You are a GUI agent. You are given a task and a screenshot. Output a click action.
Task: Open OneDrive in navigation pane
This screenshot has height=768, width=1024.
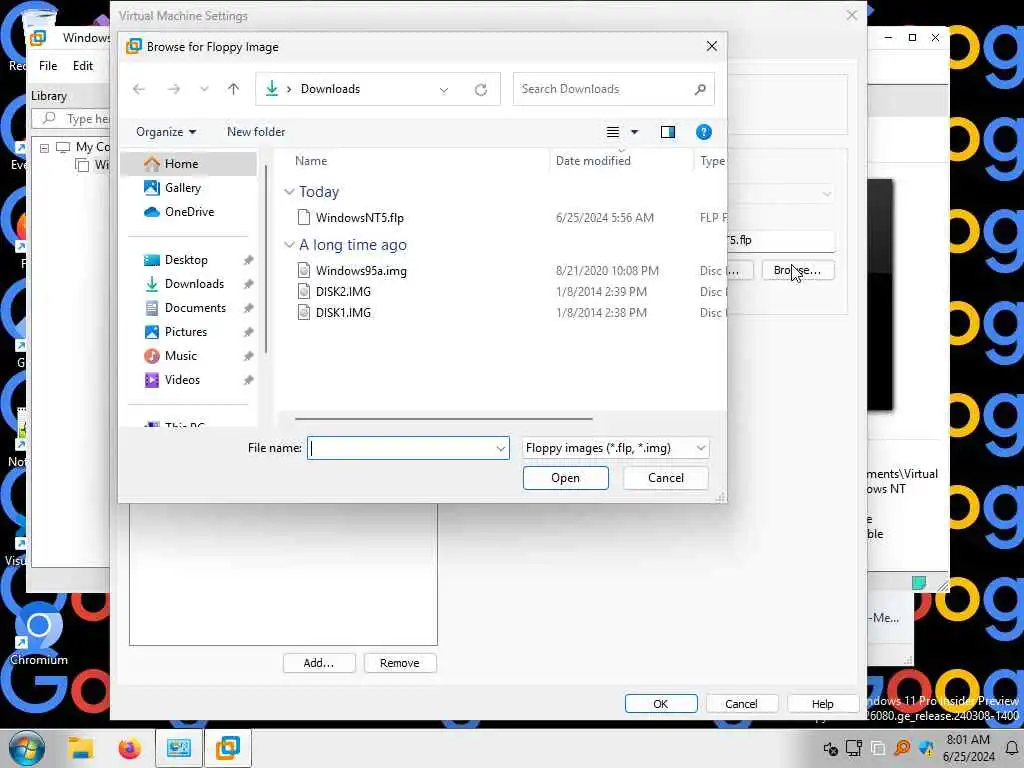189,212
